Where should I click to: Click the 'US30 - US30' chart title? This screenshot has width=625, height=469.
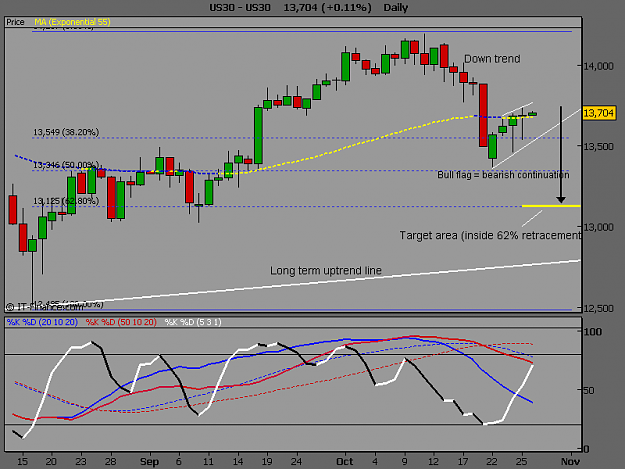pos(240,8)
